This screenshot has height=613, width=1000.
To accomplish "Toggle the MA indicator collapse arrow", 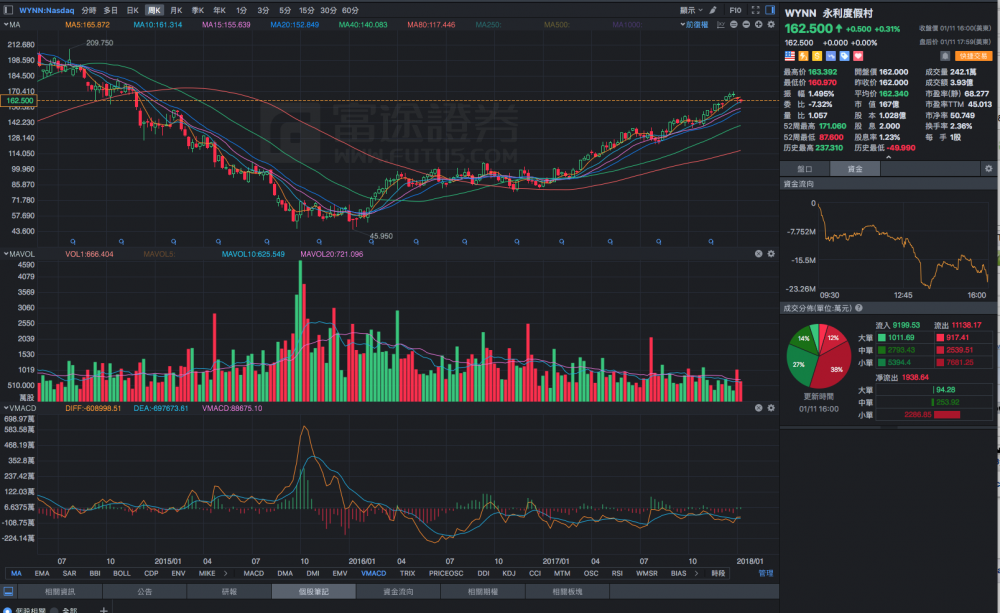I will 6,23.
